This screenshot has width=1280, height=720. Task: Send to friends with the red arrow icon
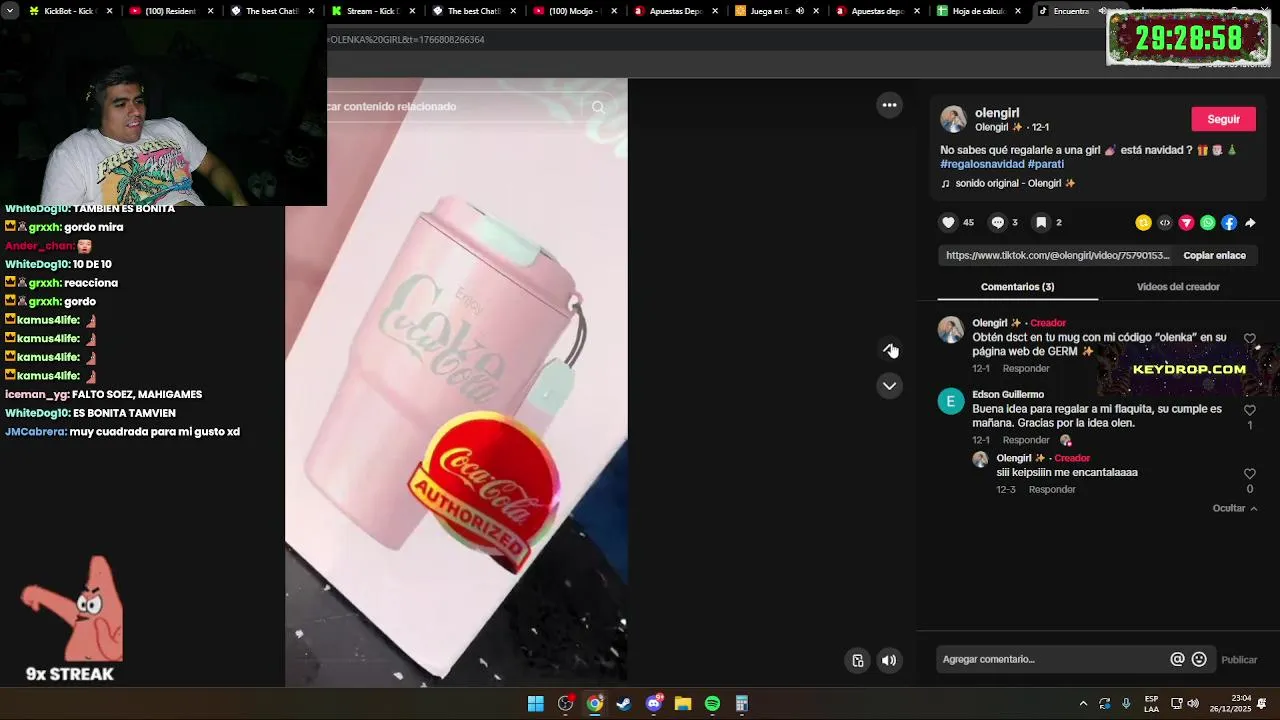(x=1186, y=223)
